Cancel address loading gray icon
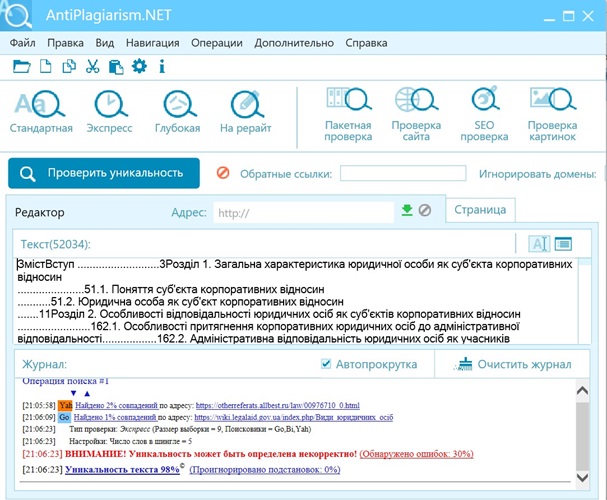This screenshot has width=607, height=500. [x=425, y=211]
